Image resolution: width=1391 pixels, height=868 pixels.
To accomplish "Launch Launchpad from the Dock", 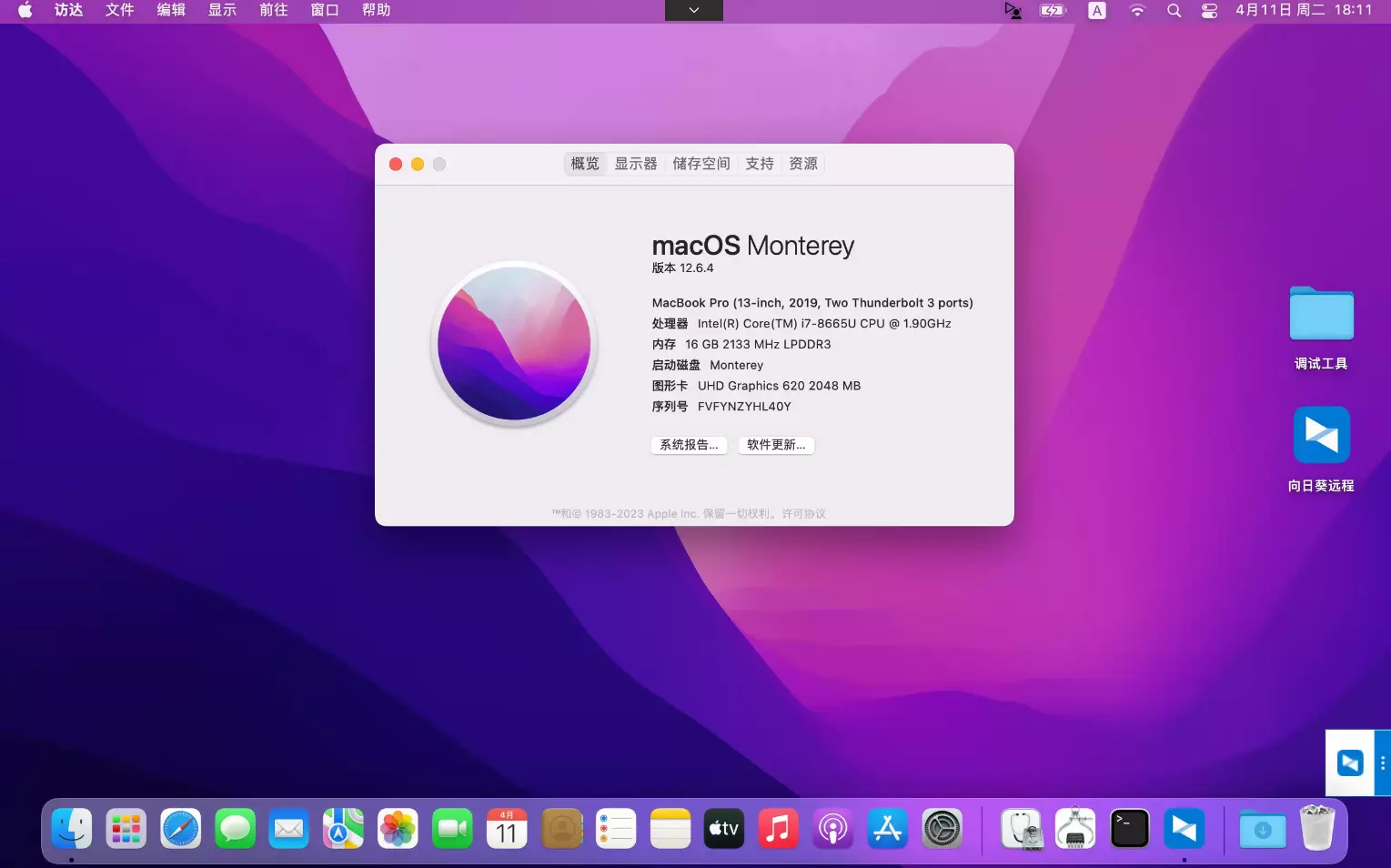I will [126, 829].
